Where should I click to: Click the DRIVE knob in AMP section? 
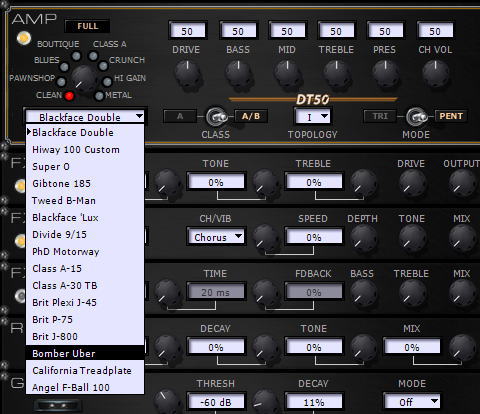pyautogui.click(x=188, y=73)
